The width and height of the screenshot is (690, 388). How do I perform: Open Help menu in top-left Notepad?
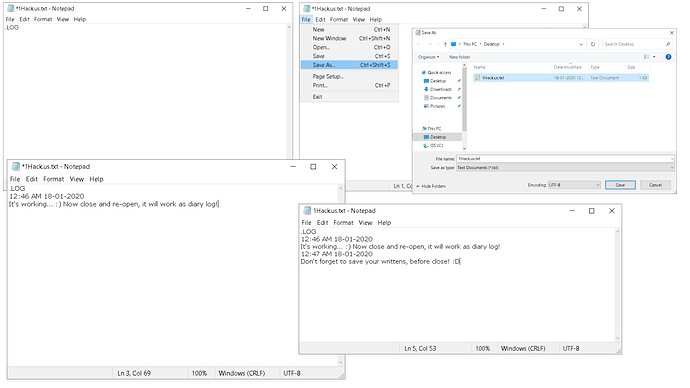point(80,19)
